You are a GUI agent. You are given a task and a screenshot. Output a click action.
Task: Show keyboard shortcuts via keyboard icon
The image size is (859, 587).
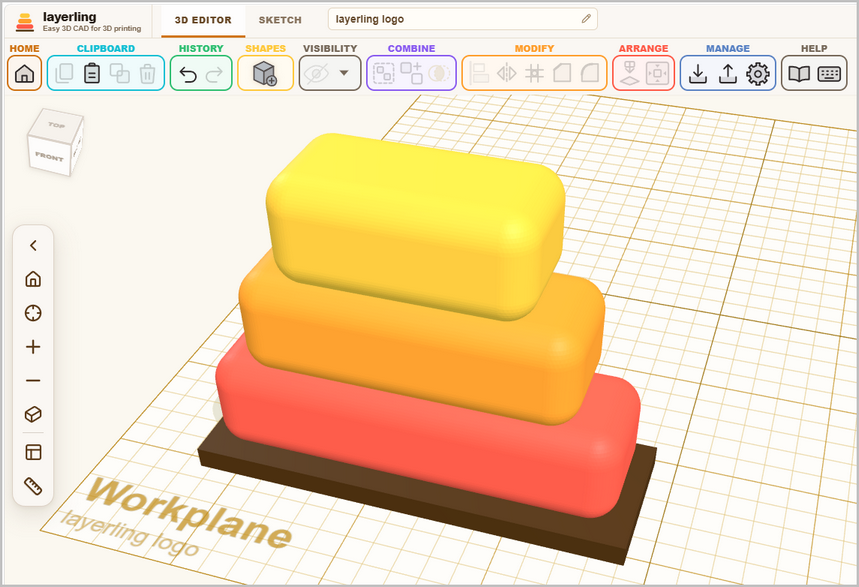(829, 73)
